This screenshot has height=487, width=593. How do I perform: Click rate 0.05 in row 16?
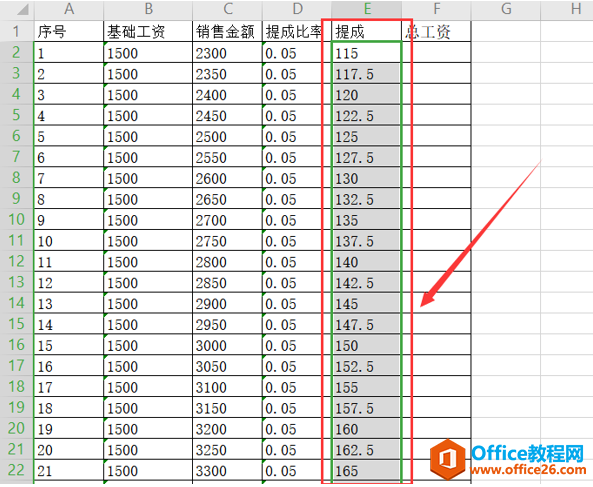(297, 345)
